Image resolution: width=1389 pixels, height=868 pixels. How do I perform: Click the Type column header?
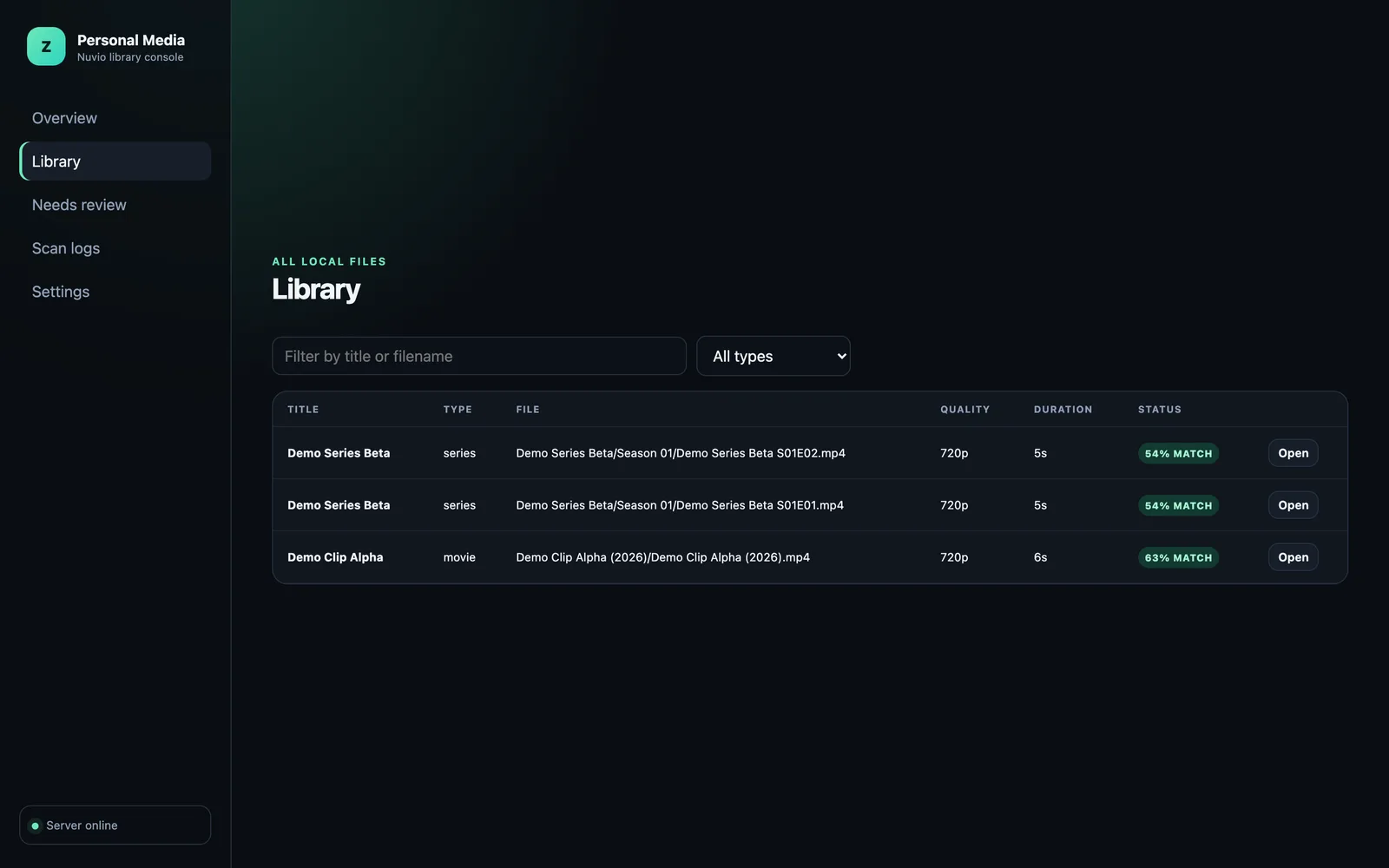pos(458,410)
